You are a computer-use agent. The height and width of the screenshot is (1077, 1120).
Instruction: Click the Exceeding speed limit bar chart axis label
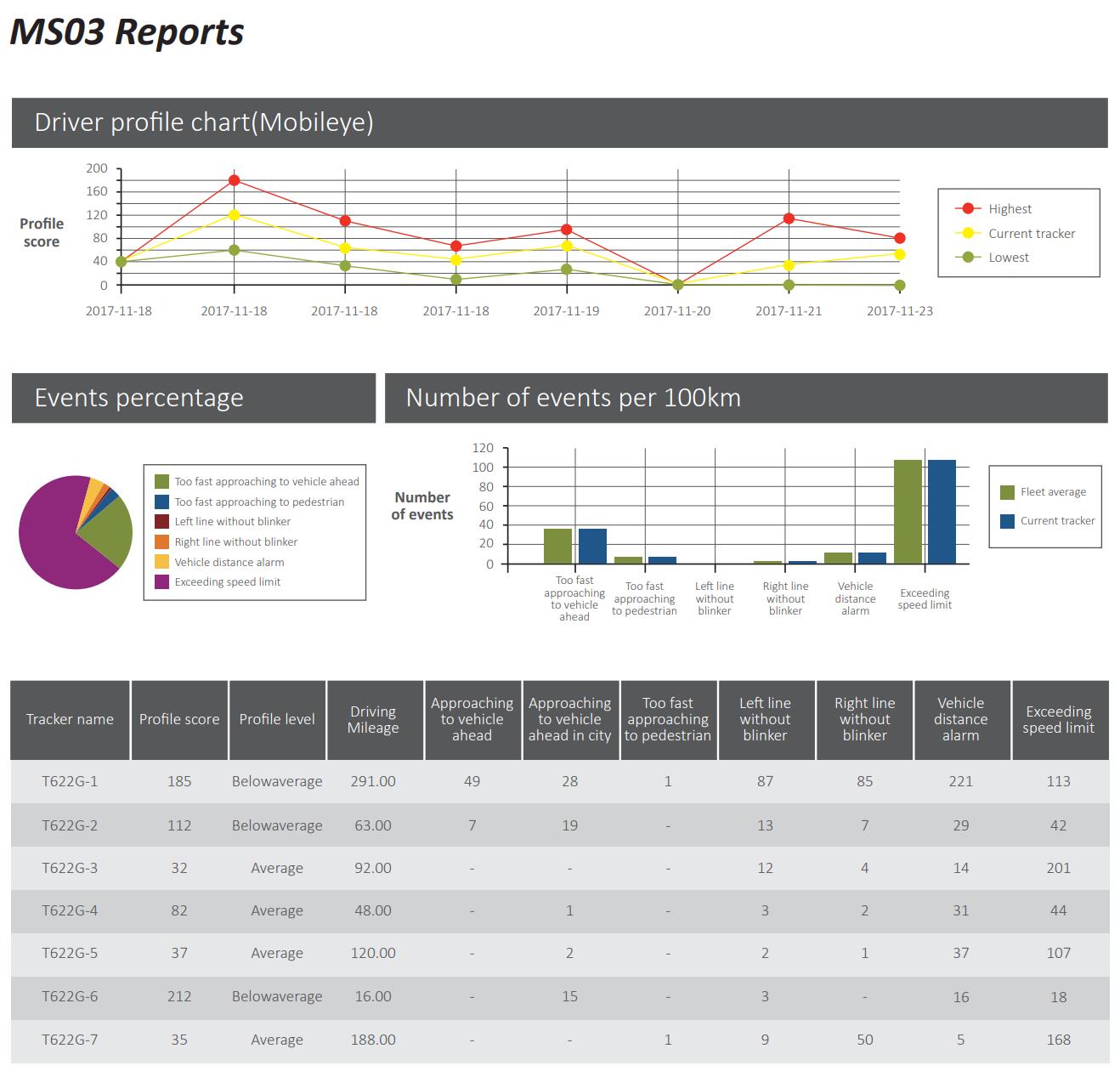pyautogui.click(x=925, y=598)
